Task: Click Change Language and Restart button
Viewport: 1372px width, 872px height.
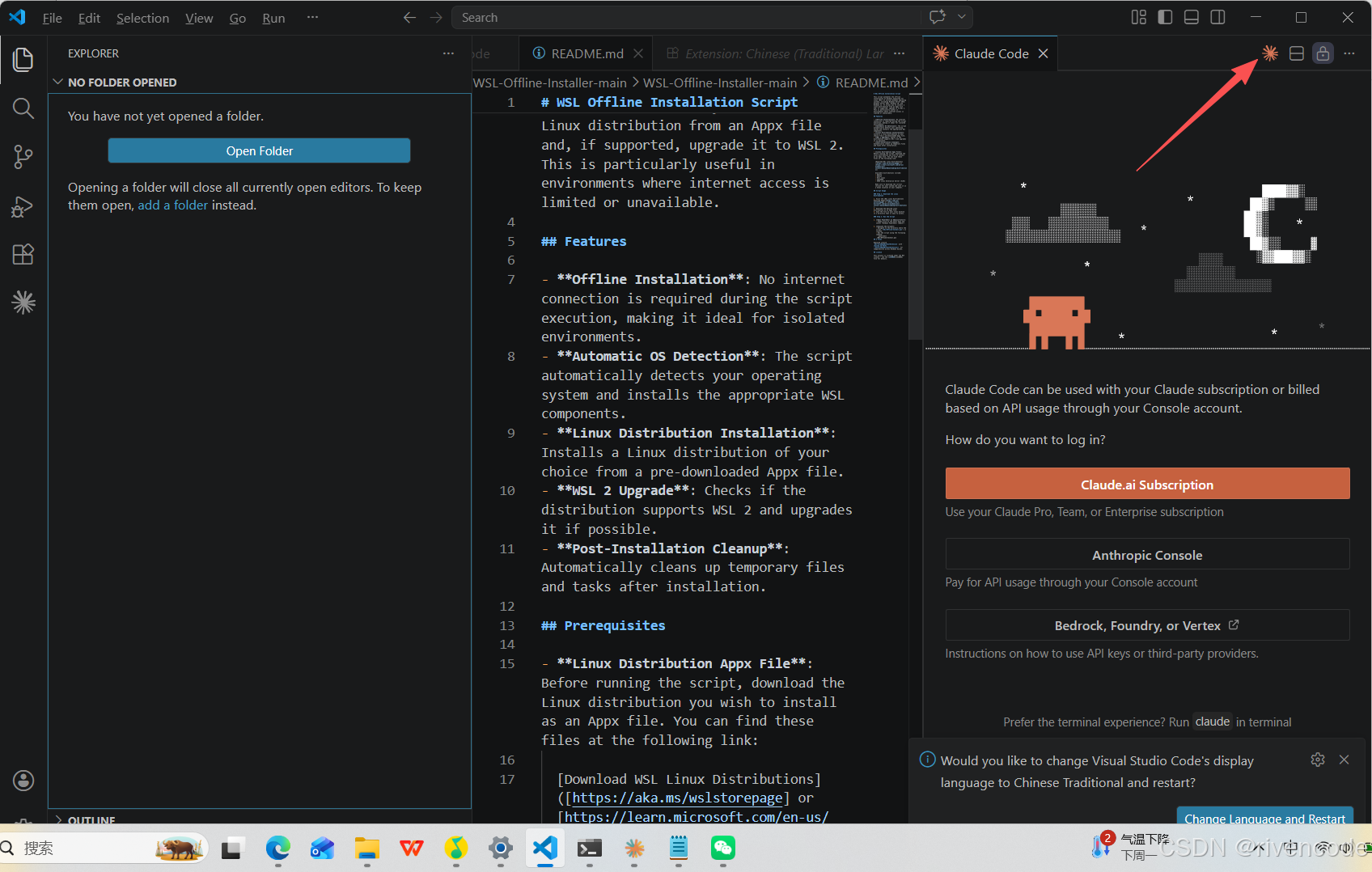Action: [x=1264, y=815]
